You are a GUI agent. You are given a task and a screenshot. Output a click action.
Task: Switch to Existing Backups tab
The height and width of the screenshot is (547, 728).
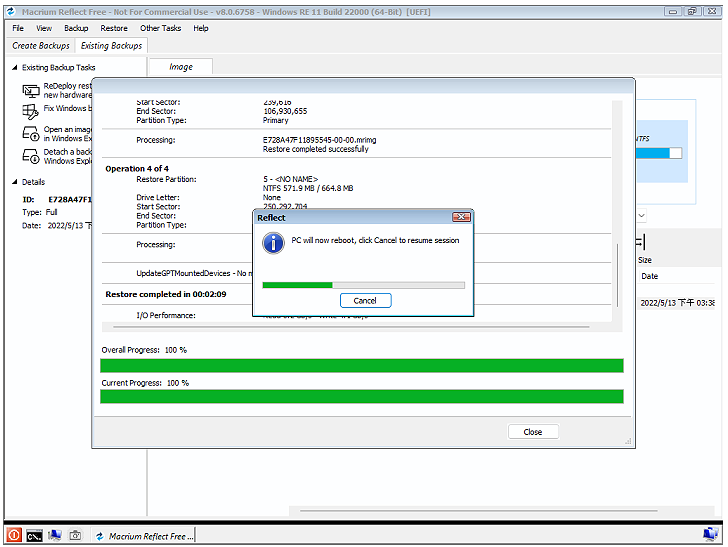tap(111, 46)
